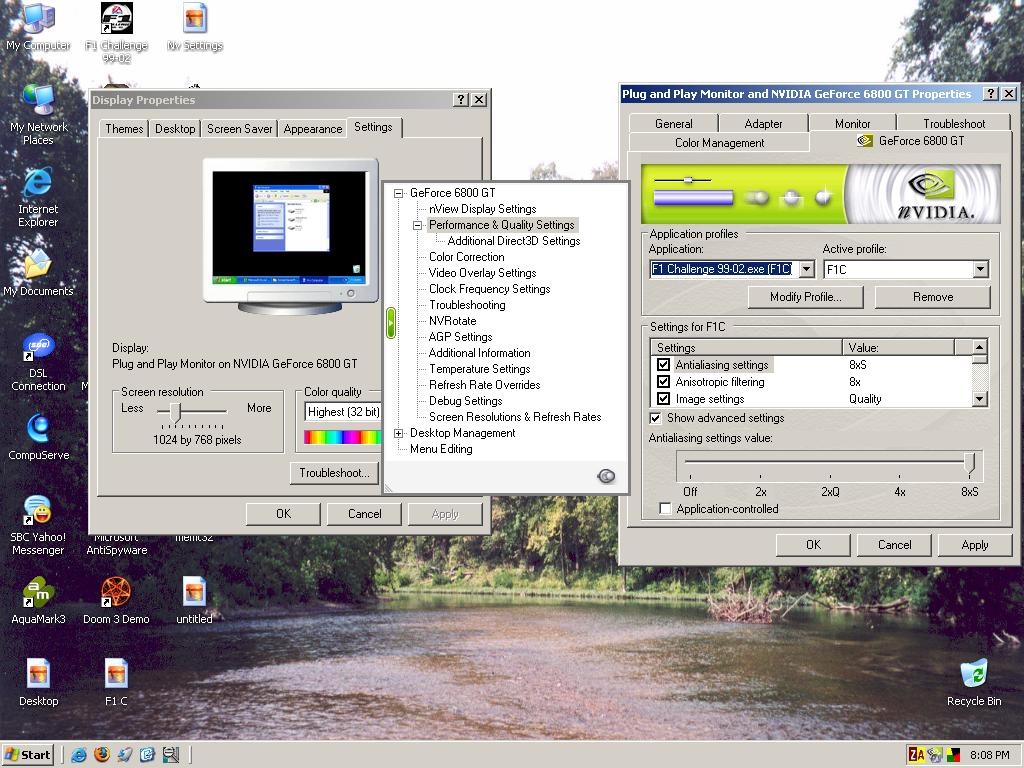Click the Firefox quick launch icon
The height and width of the screenshot is (768, 1024).
[102, 755]
